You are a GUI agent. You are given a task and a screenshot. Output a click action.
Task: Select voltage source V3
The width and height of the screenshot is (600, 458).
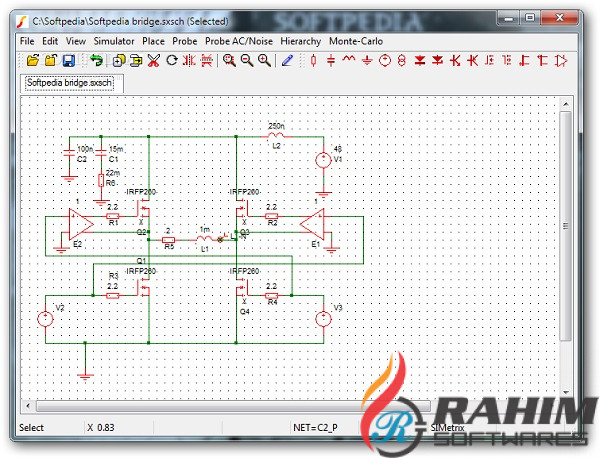pyautogui.click(x=323, y=319)
